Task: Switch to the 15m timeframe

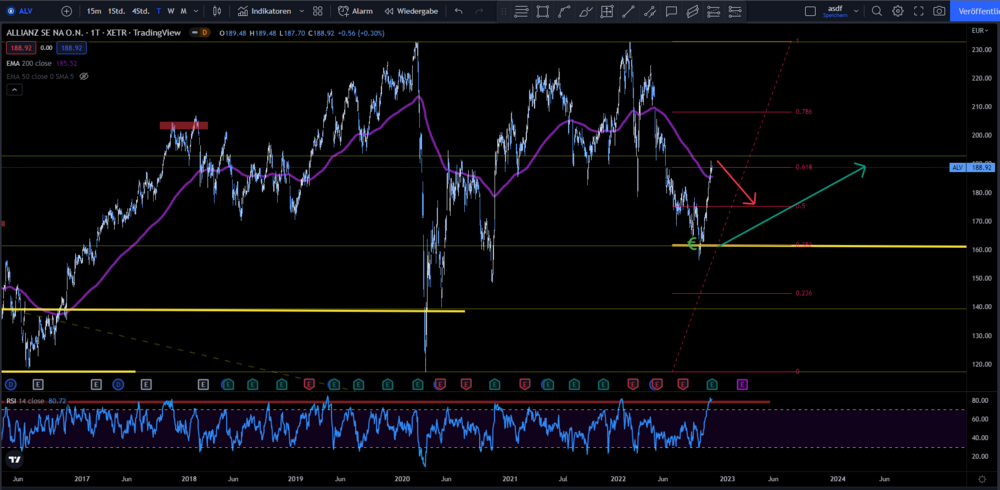Action: click(x=93, y=11)
